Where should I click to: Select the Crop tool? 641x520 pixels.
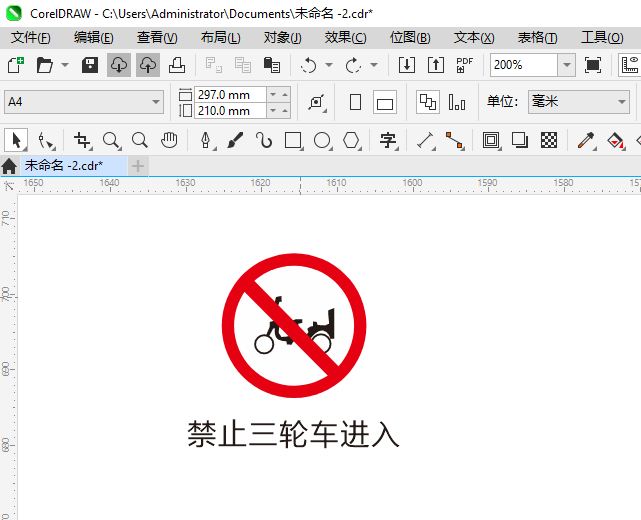point(83,141)
